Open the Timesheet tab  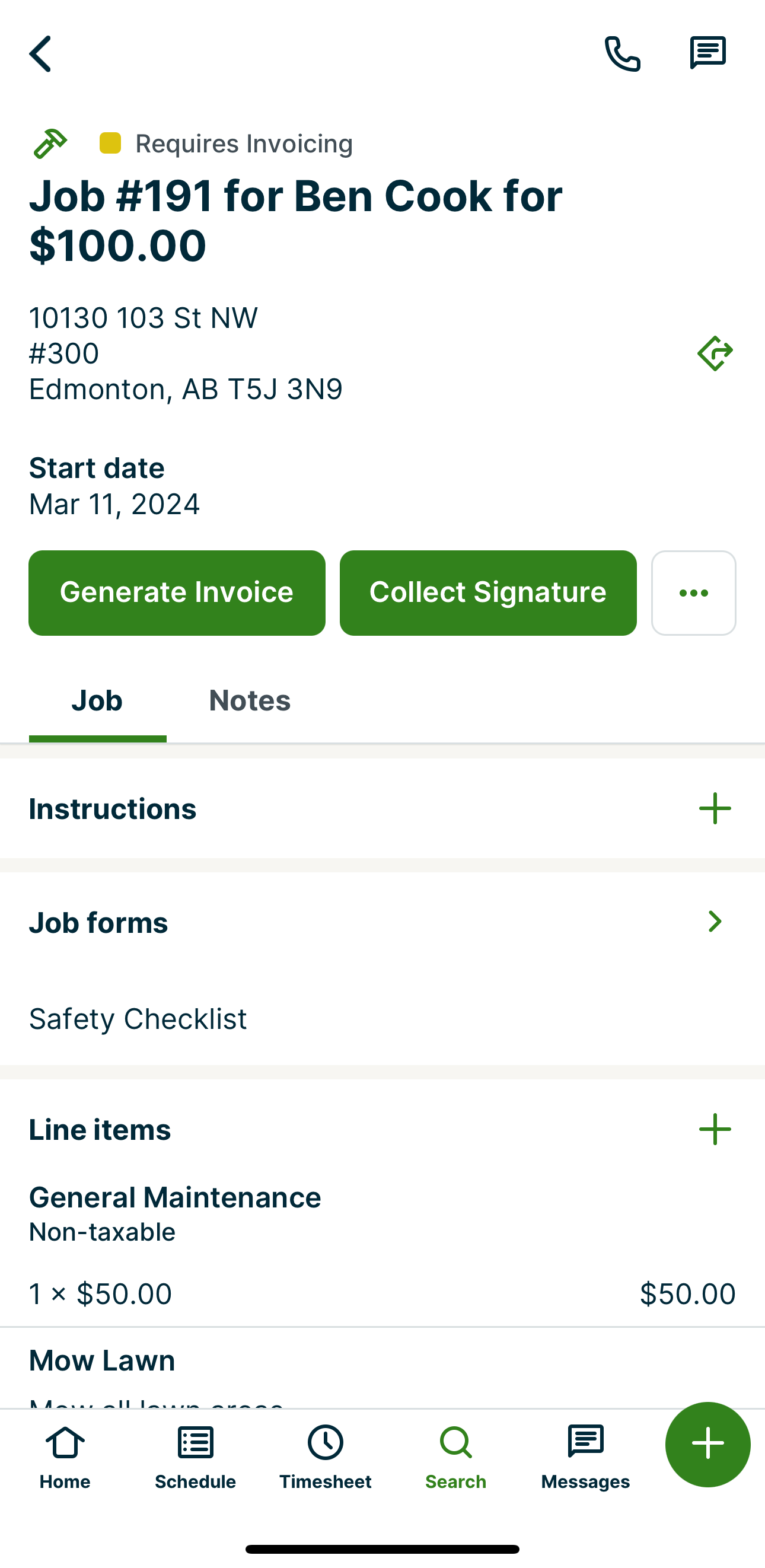click(x=326, y=1456)
